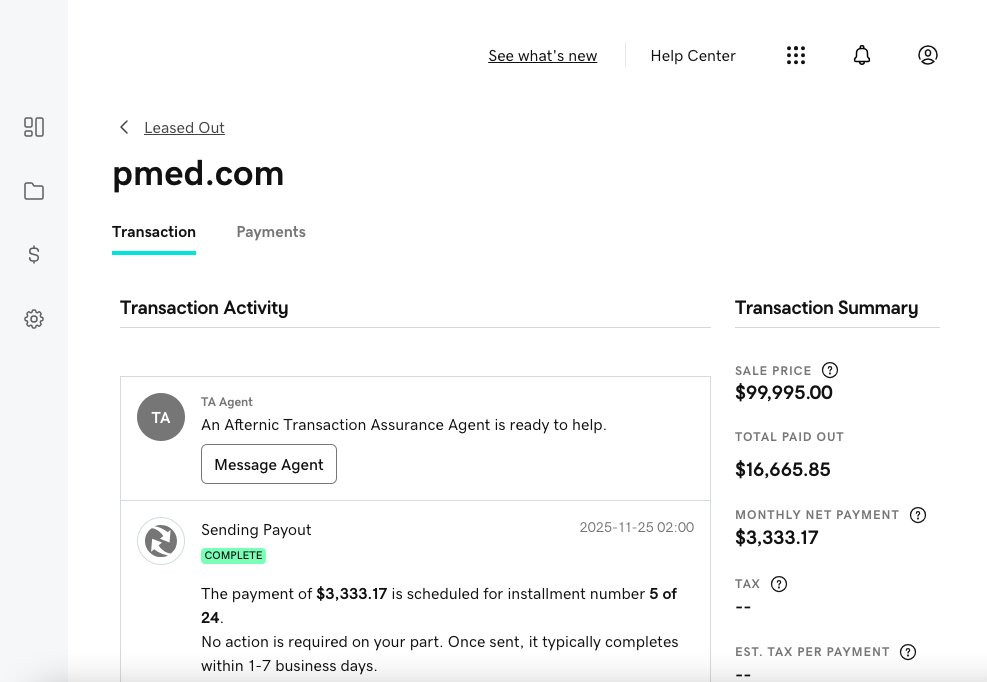Viewport: 987px width, 682px height.
Task: Click the Sending Payout Afternic logo
Action: [161, 541]
